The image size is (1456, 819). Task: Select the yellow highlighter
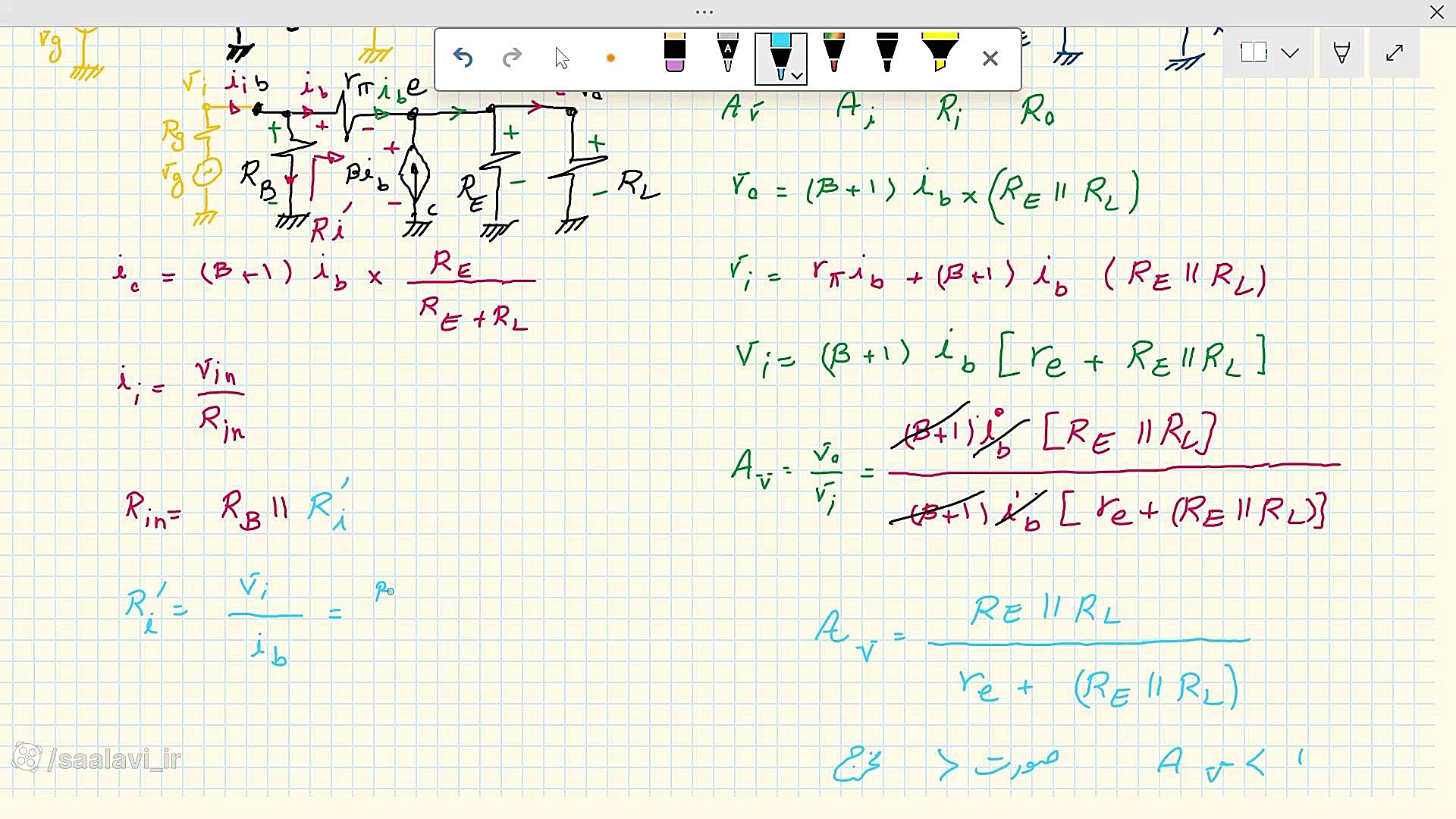click(940, 55)
